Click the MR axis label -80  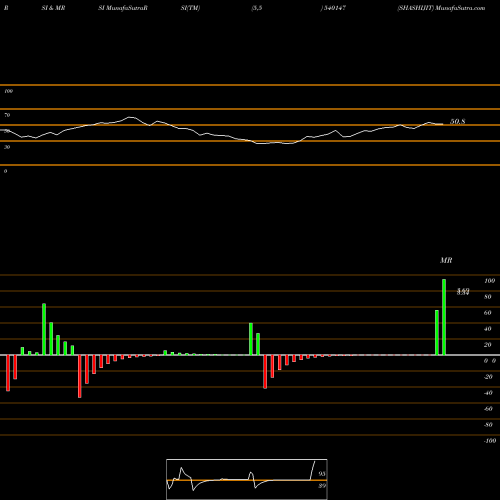[x=488, y=425]
